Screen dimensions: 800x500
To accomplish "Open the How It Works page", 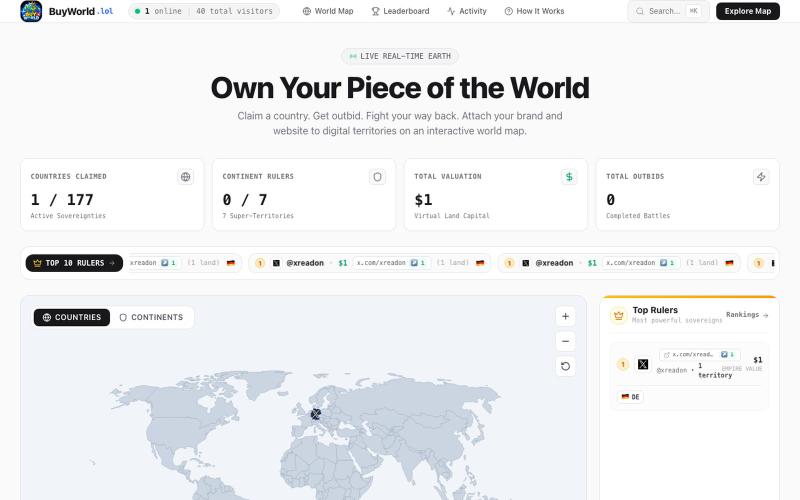I will pyautogui.click(x=534, y=11).
